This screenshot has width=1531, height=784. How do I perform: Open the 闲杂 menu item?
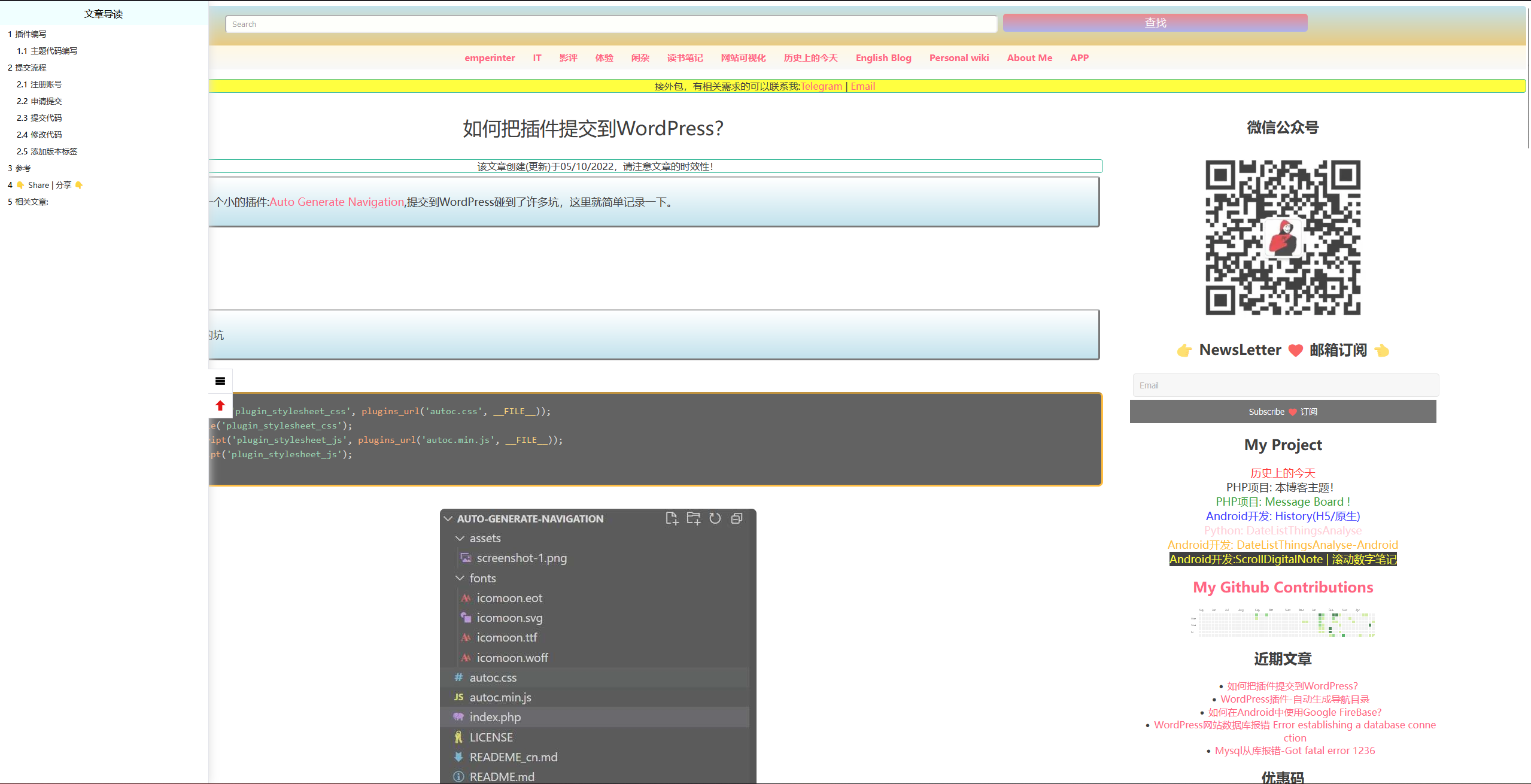point(640,58)
